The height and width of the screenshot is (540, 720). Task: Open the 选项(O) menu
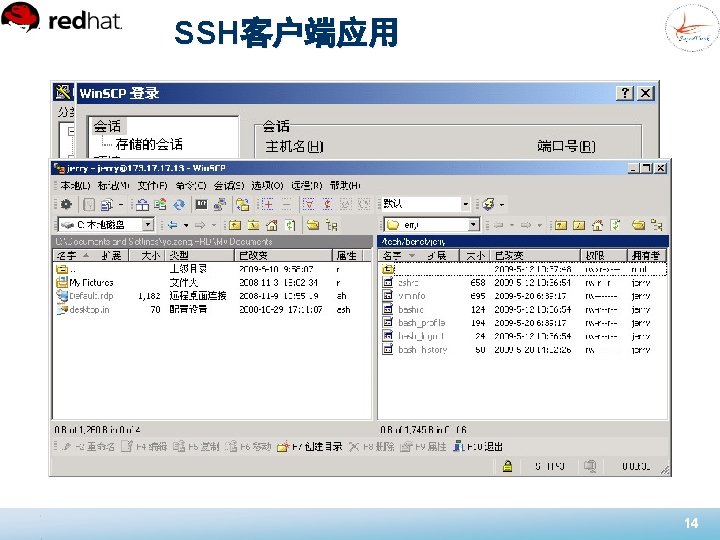point(267,186)
